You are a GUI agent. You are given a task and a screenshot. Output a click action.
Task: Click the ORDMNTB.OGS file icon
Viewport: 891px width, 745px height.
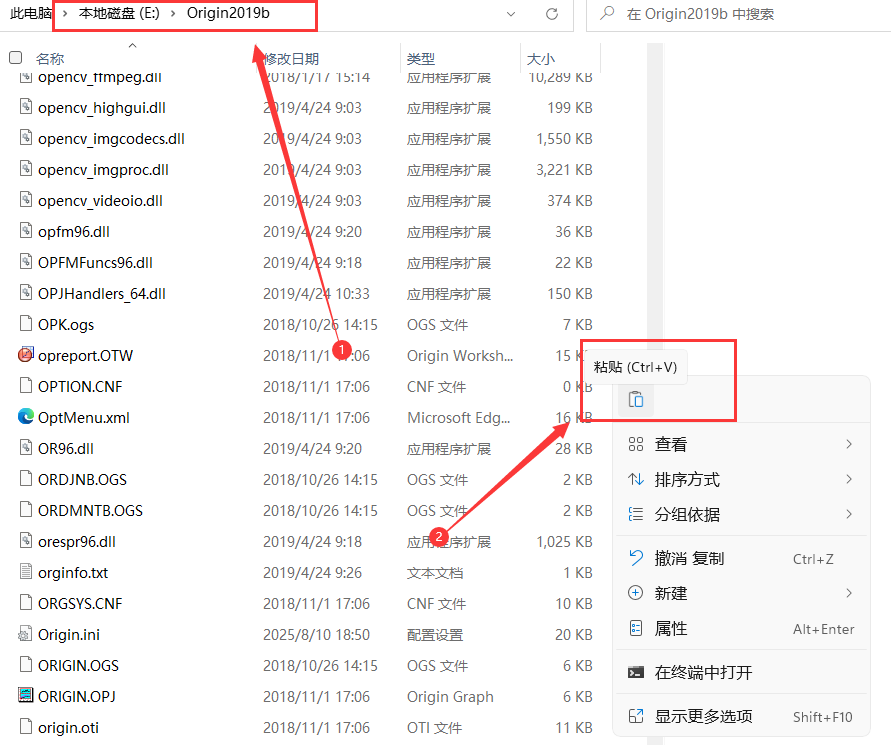(x=26, y=509)
